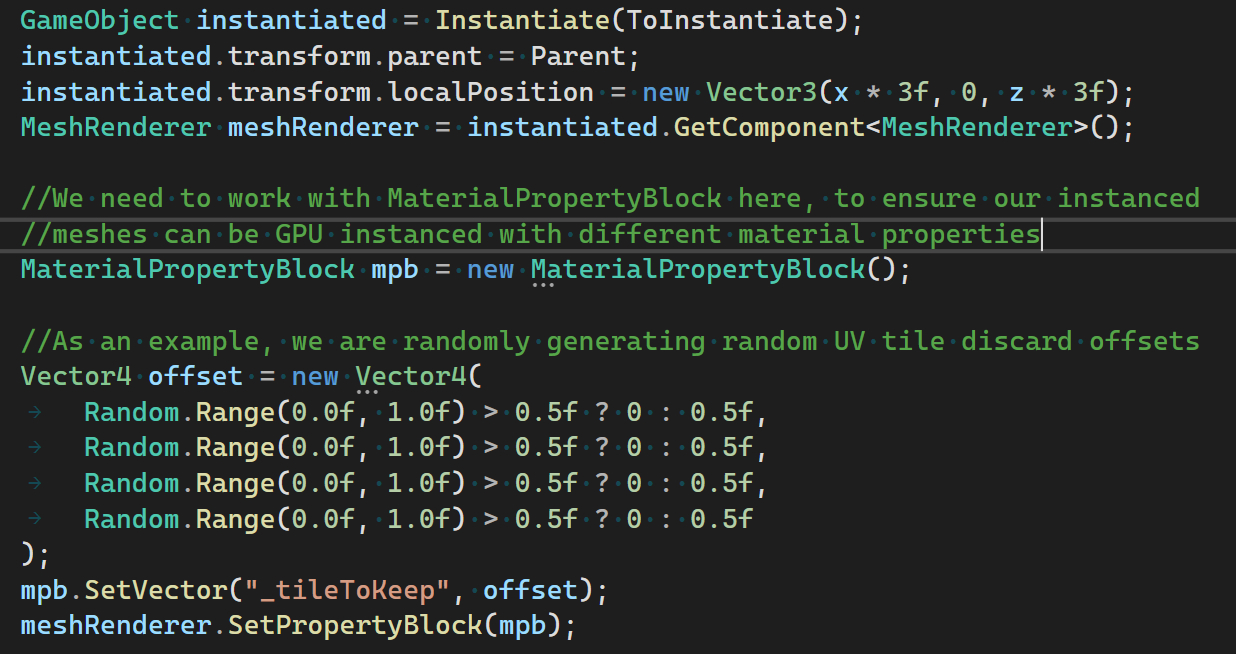Click the hint dots under new MaterialPropertyBlock()
This screenshot has width=1236, height=654.
click(544, 285)
